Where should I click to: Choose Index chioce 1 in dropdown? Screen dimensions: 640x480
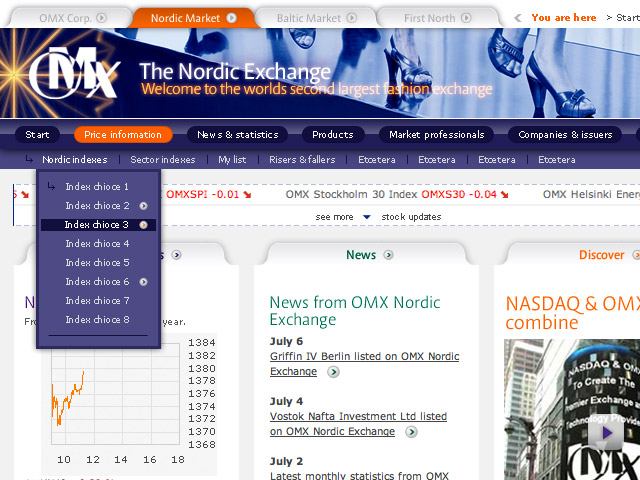pos(98,187)
